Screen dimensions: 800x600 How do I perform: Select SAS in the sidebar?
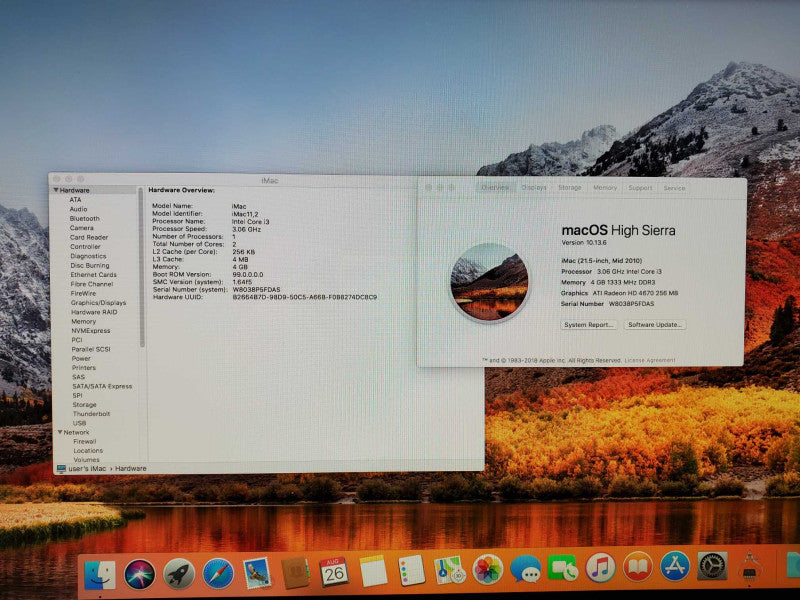click(78, 377)
